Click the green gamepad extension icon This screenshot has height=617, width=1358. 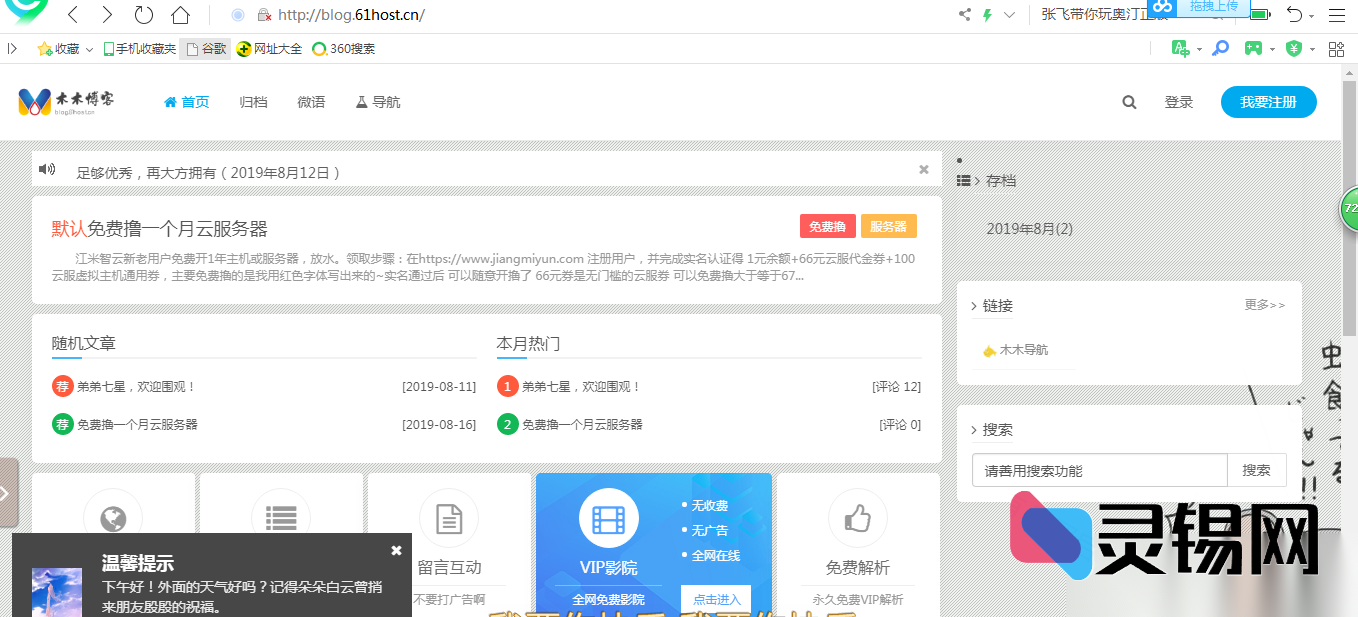point(1253,47)
